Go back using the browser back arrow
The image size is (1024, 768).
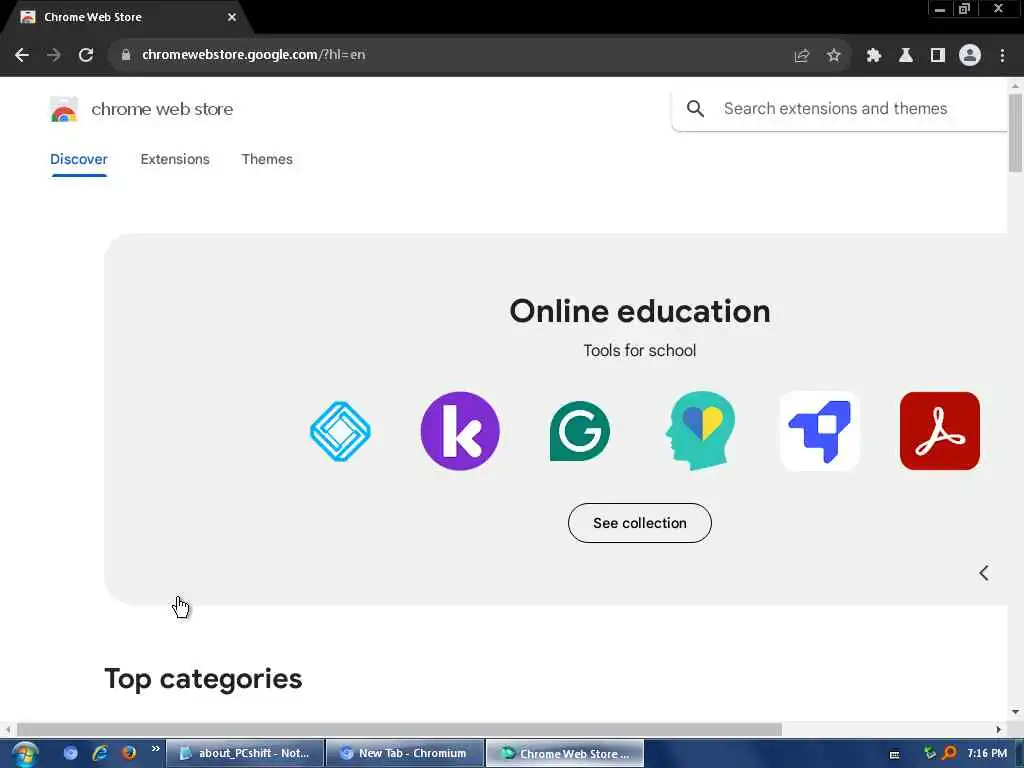(x=22, y=55)
